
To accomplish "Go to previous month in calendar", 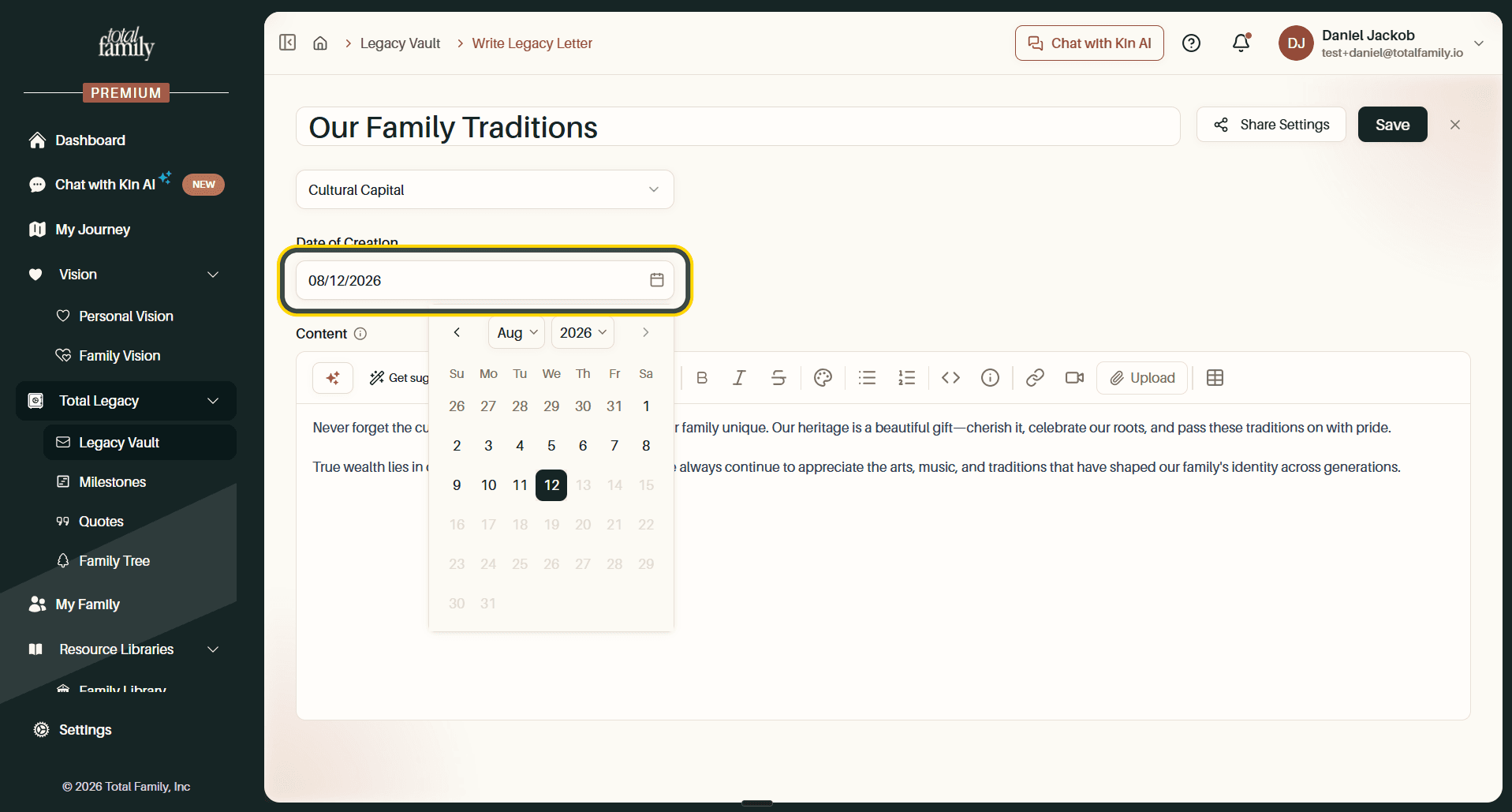I will (457, 333).
